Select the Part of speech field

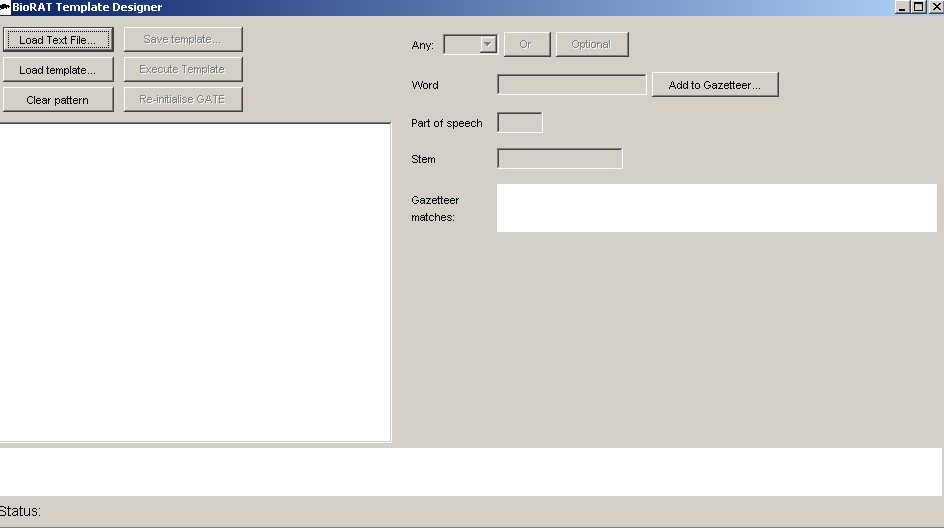coord(520,123)
